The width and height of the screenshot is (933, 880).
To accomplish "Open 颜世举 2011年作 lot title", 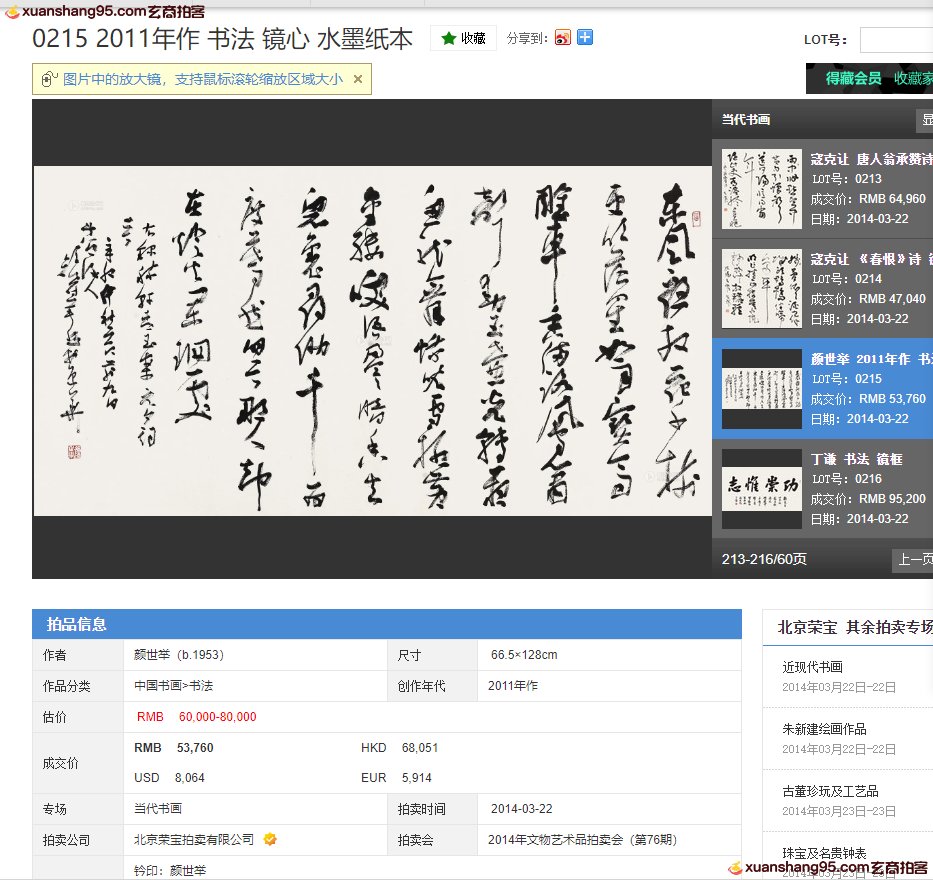I will (x=871, y=359).
